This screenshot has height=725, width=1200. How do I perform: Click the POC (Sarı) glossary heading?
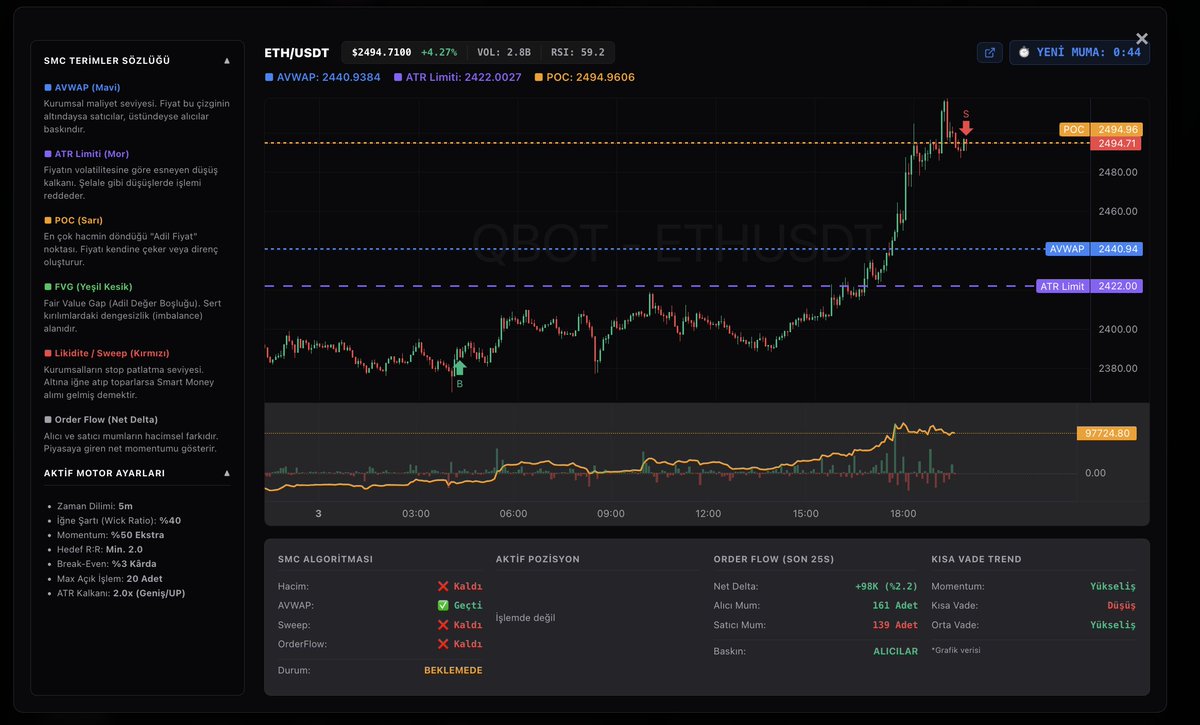click(79, 220)
